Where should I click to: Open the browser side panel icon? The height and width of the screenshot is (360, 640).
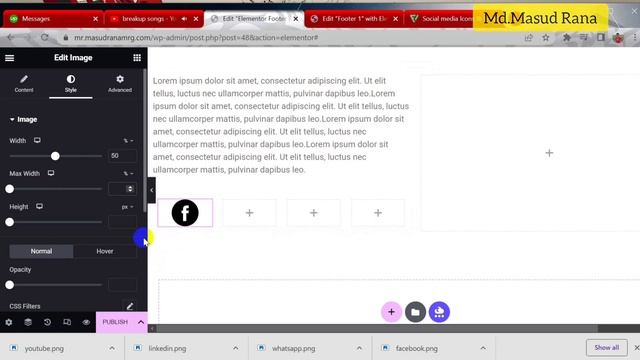coord(600,38)
